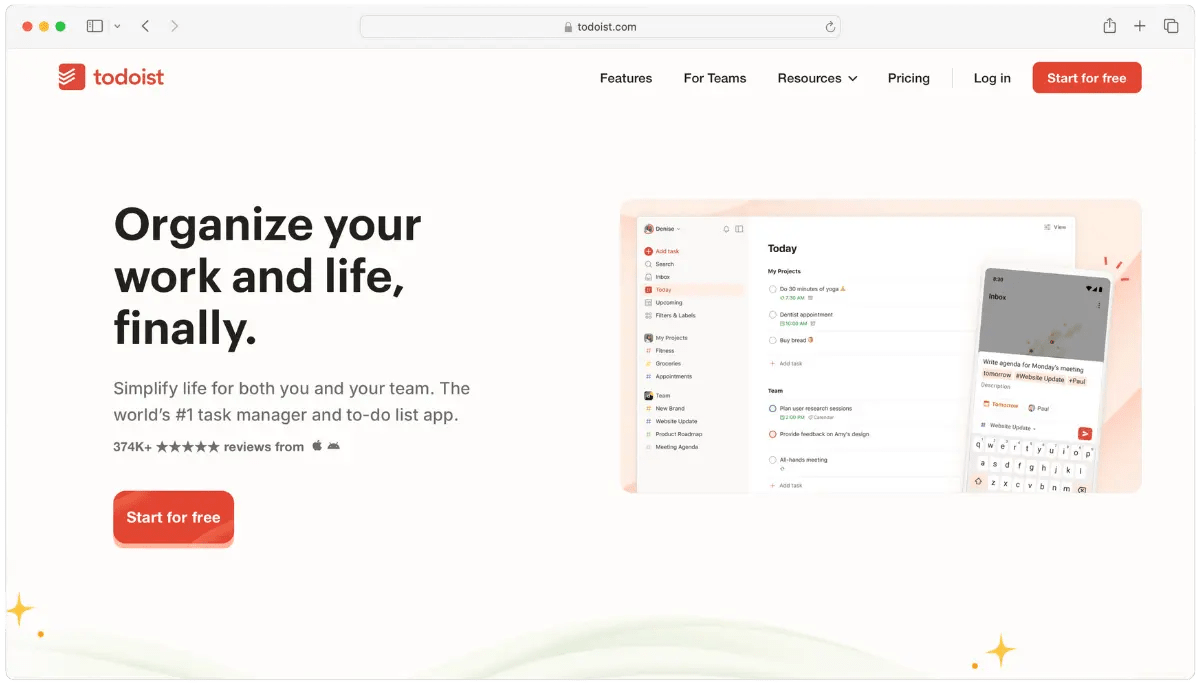
Task: Check off the 'All-hands meeting' task
Action: click(x=773, y=460)
